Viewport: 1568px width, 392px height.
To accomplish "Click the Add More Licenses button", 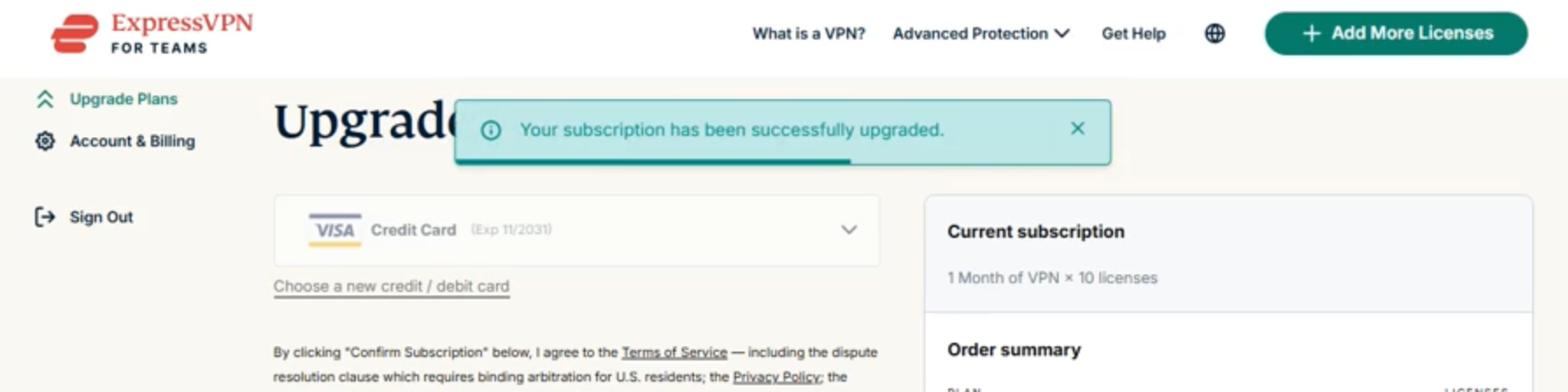I will pos(1395,33).
